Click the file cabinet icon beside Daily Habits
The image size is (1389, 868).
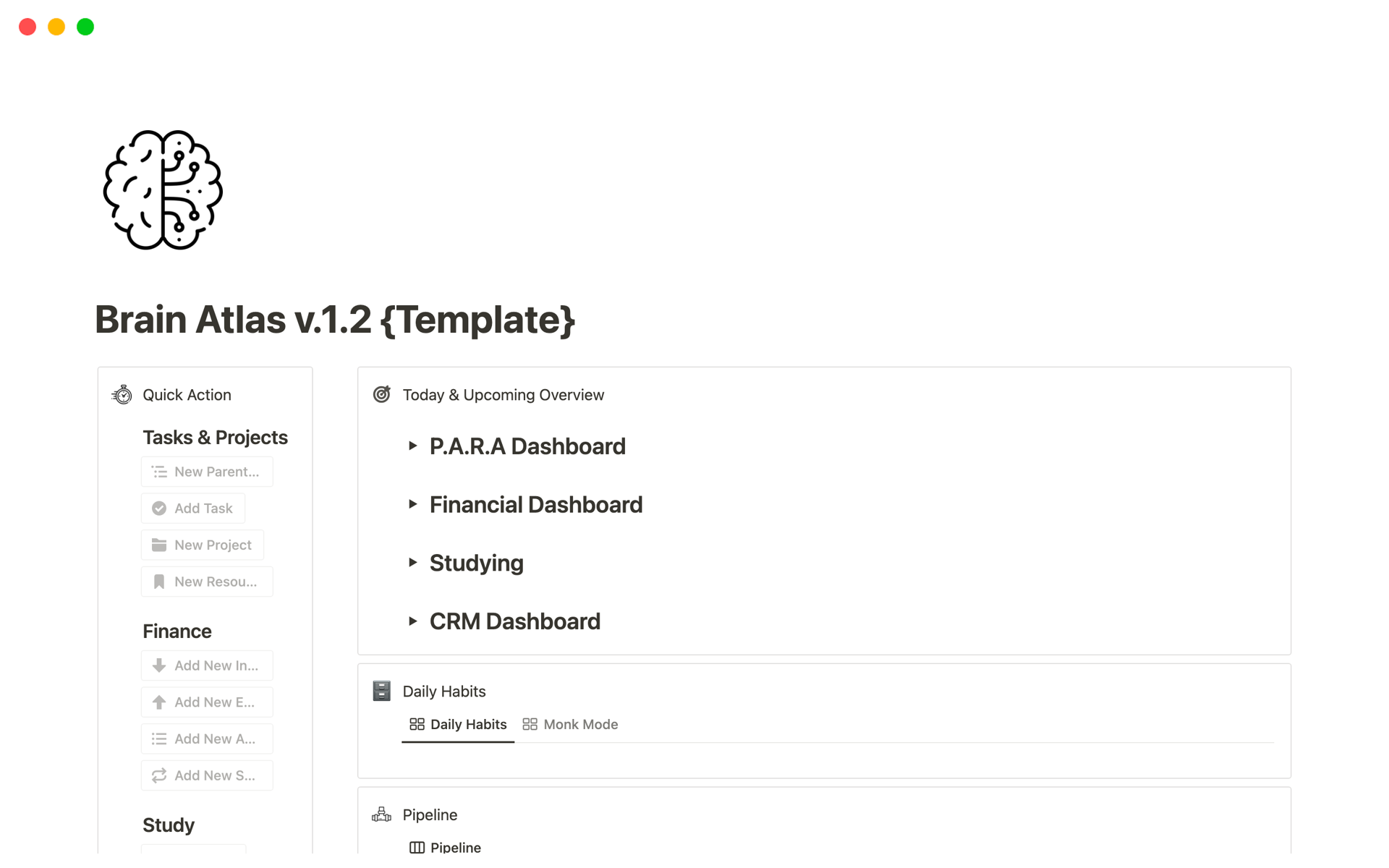pyautogui.click(x=381, y=691)
